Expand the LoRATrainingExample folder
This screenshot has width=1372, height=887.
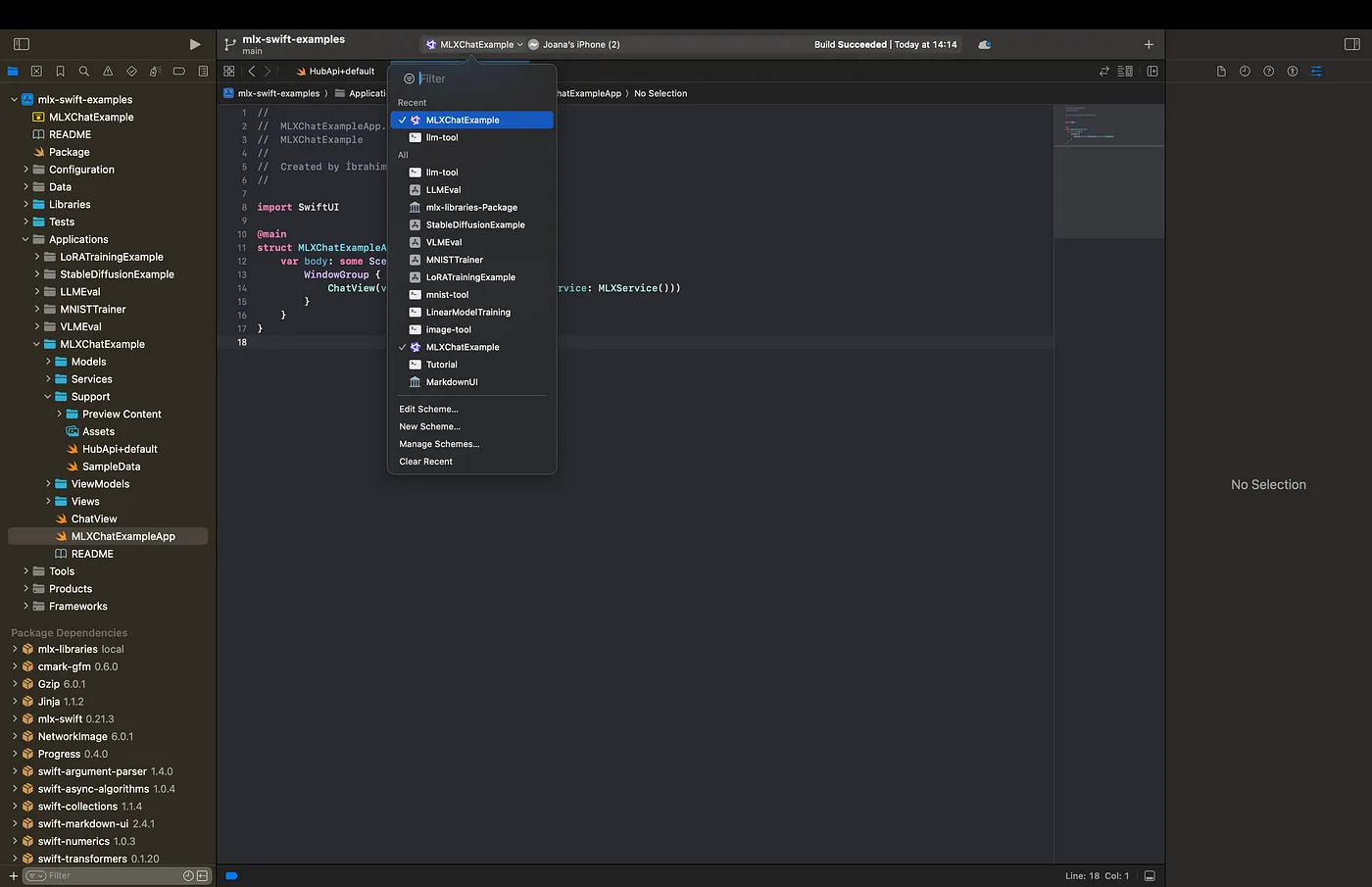point(37,257)
